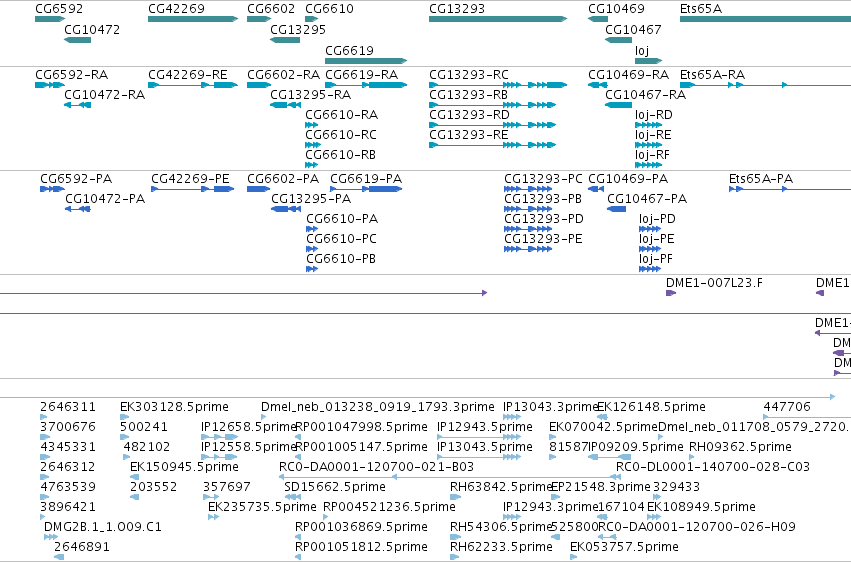Open the CG6602 gene entry
This screenshot has height=562, width=851.
pyautogui.click(x=271, y=9)
